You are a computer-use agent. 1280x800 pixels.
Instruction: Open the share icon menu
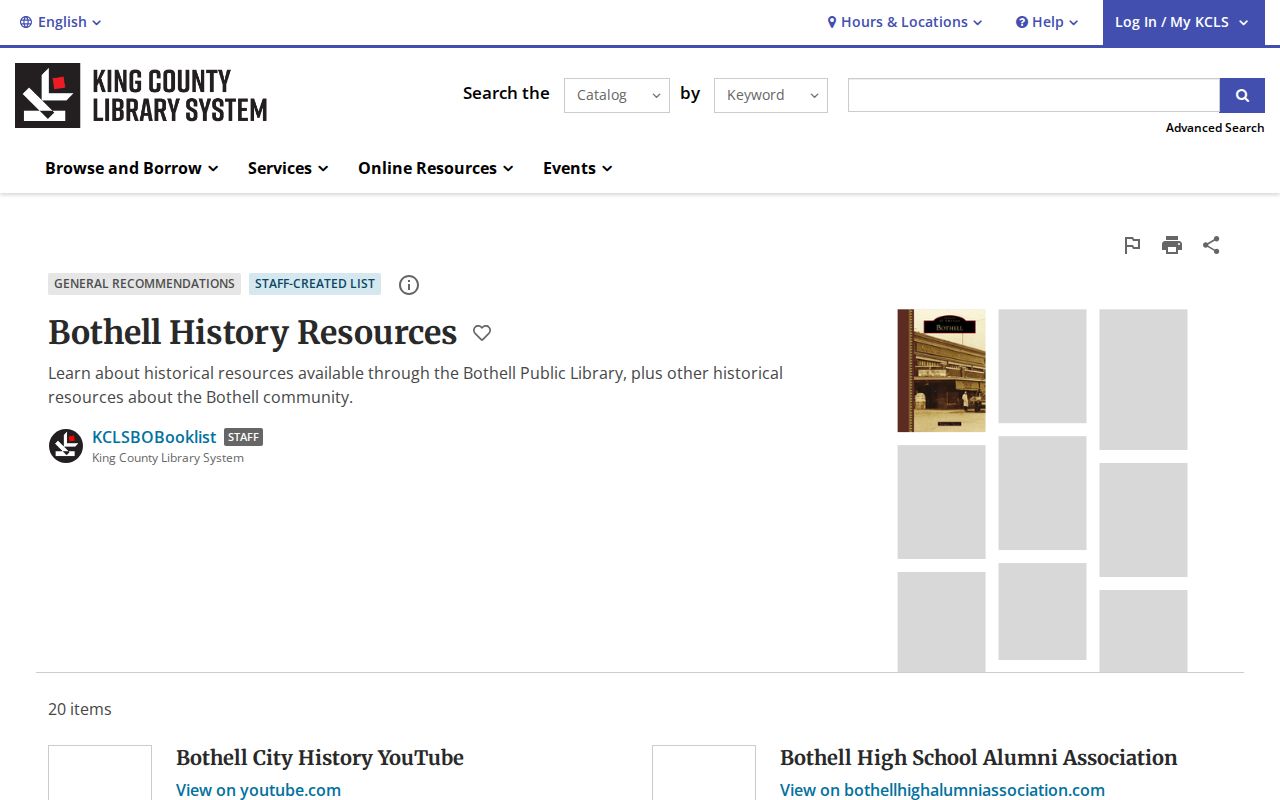coord(1211,245)
